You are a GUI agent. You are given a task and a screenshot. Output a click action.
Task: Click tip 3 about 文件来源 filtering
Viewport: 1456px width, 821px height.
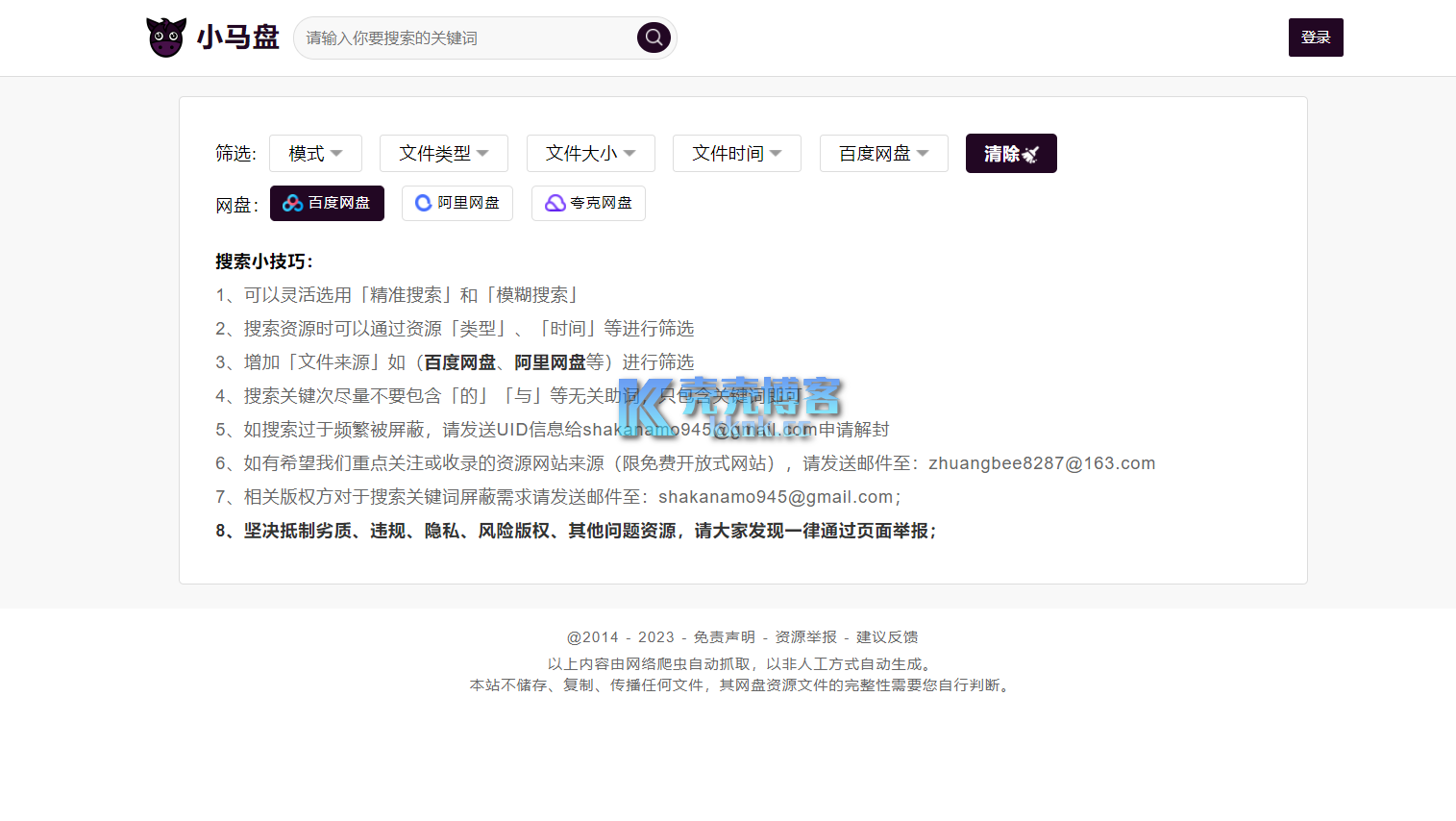pyautogui.click(x=455, y=362)
